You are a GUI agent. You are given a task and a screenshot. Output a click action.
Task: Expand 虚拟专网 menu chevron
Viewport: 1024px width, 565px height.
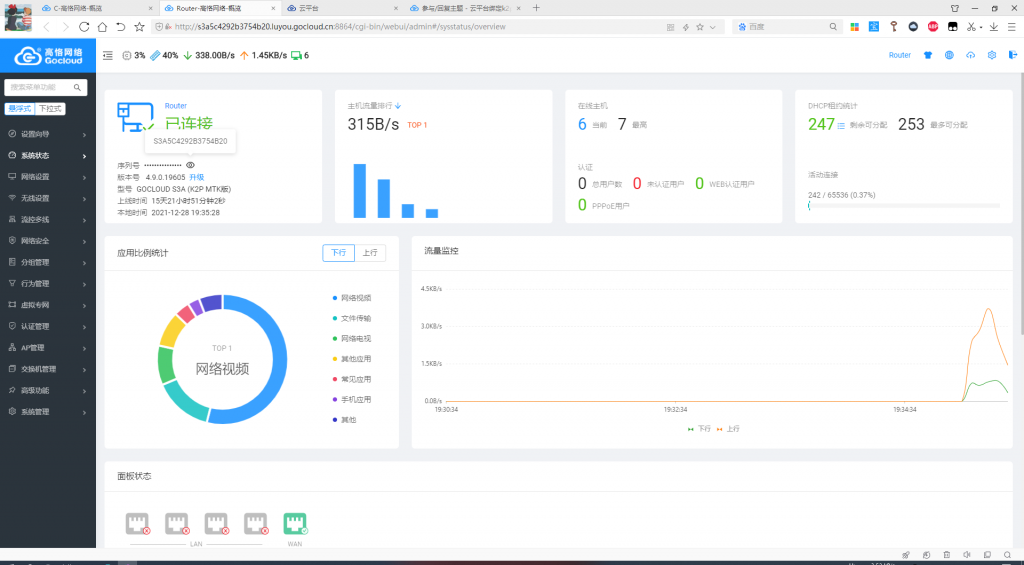(84, 305)
